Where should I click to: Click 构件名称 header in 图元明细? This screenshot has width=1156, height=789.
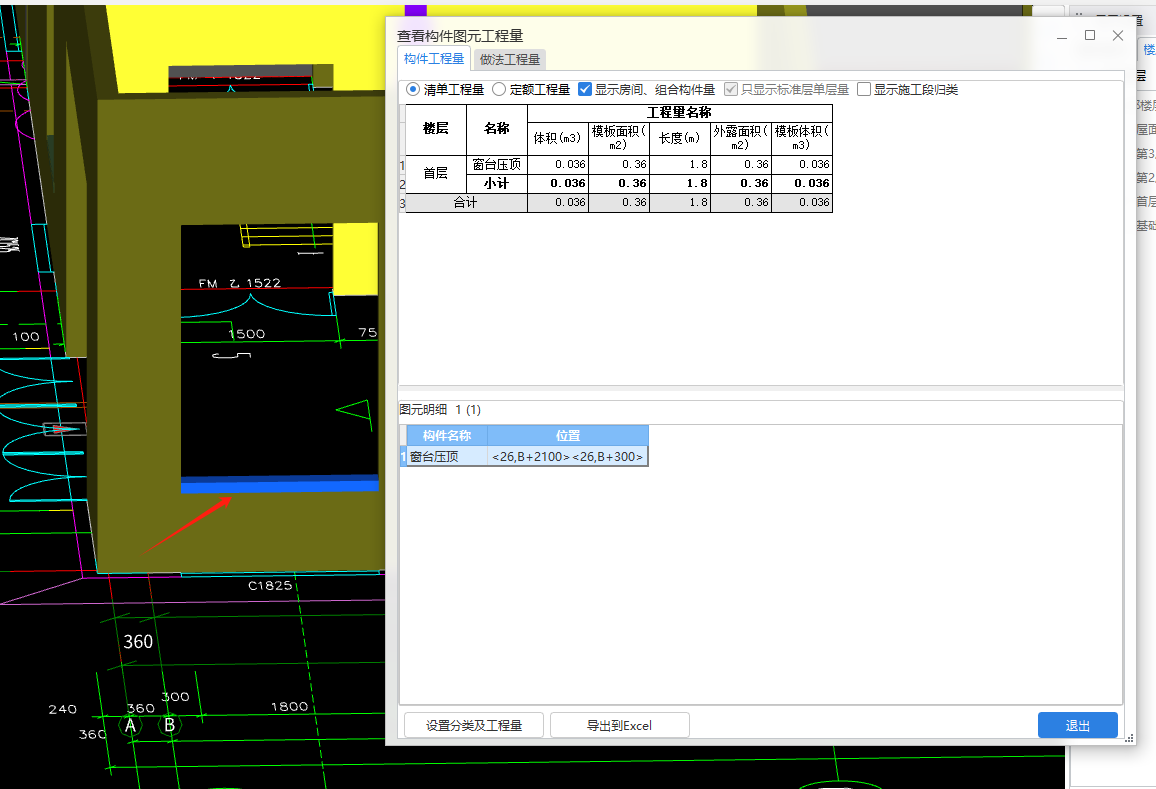coord(447,436)
